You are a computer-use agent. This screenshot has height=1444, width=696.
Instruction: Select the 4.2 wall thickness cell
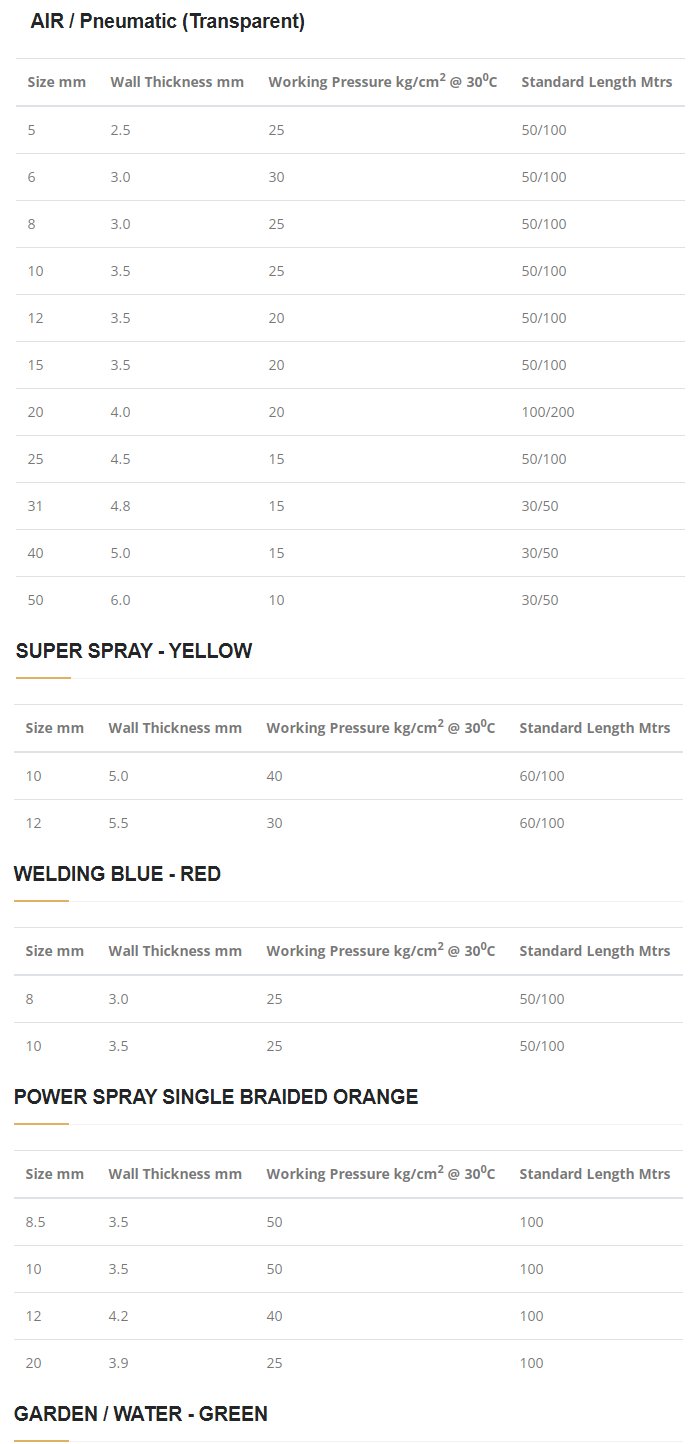(118, 1316)
